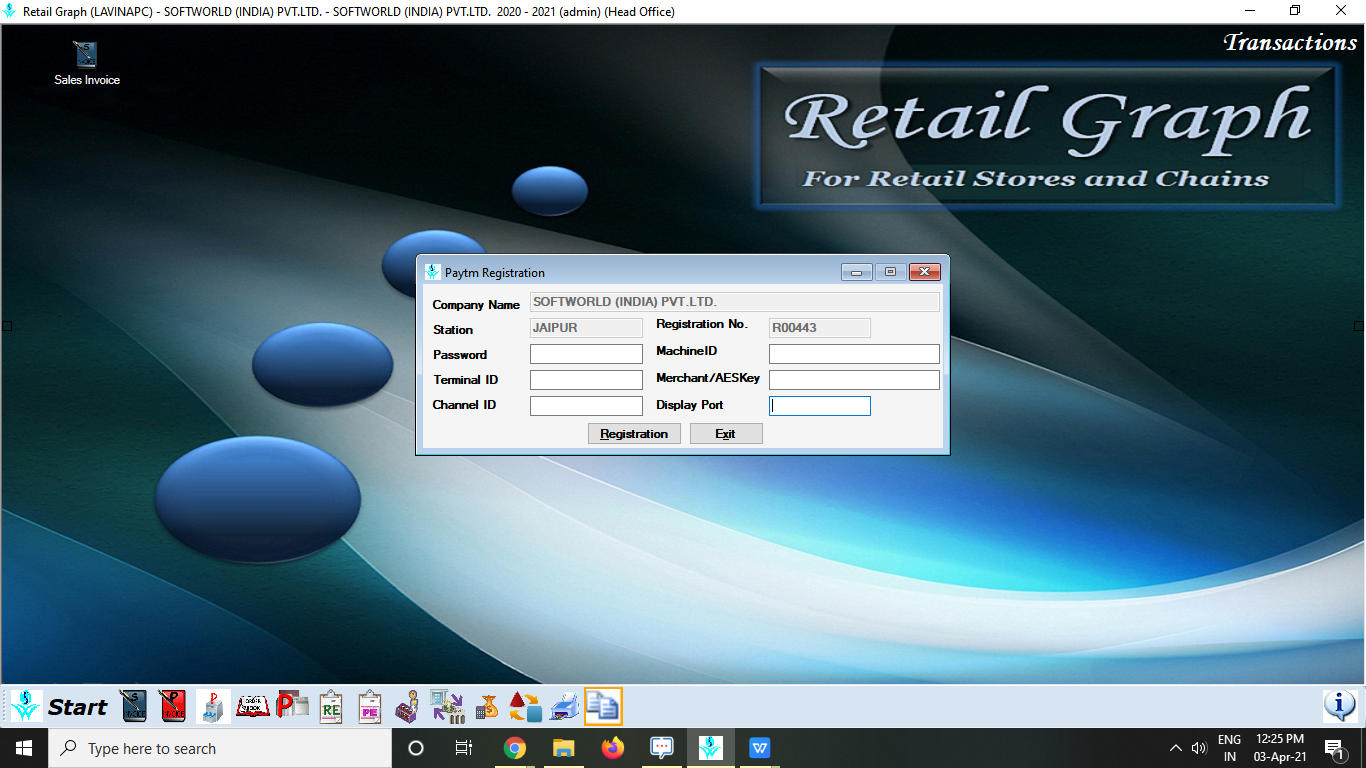Launch Firefox from the taskbar

613,748
